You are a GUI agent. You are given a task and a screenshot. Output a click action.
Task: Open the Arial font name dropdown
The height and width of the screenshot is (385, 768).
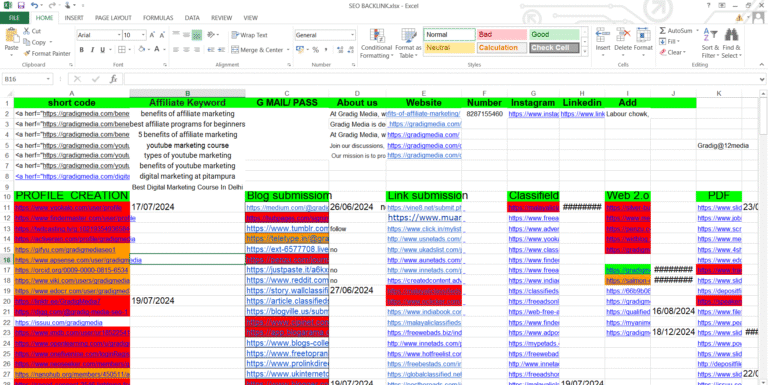(119, 35)
